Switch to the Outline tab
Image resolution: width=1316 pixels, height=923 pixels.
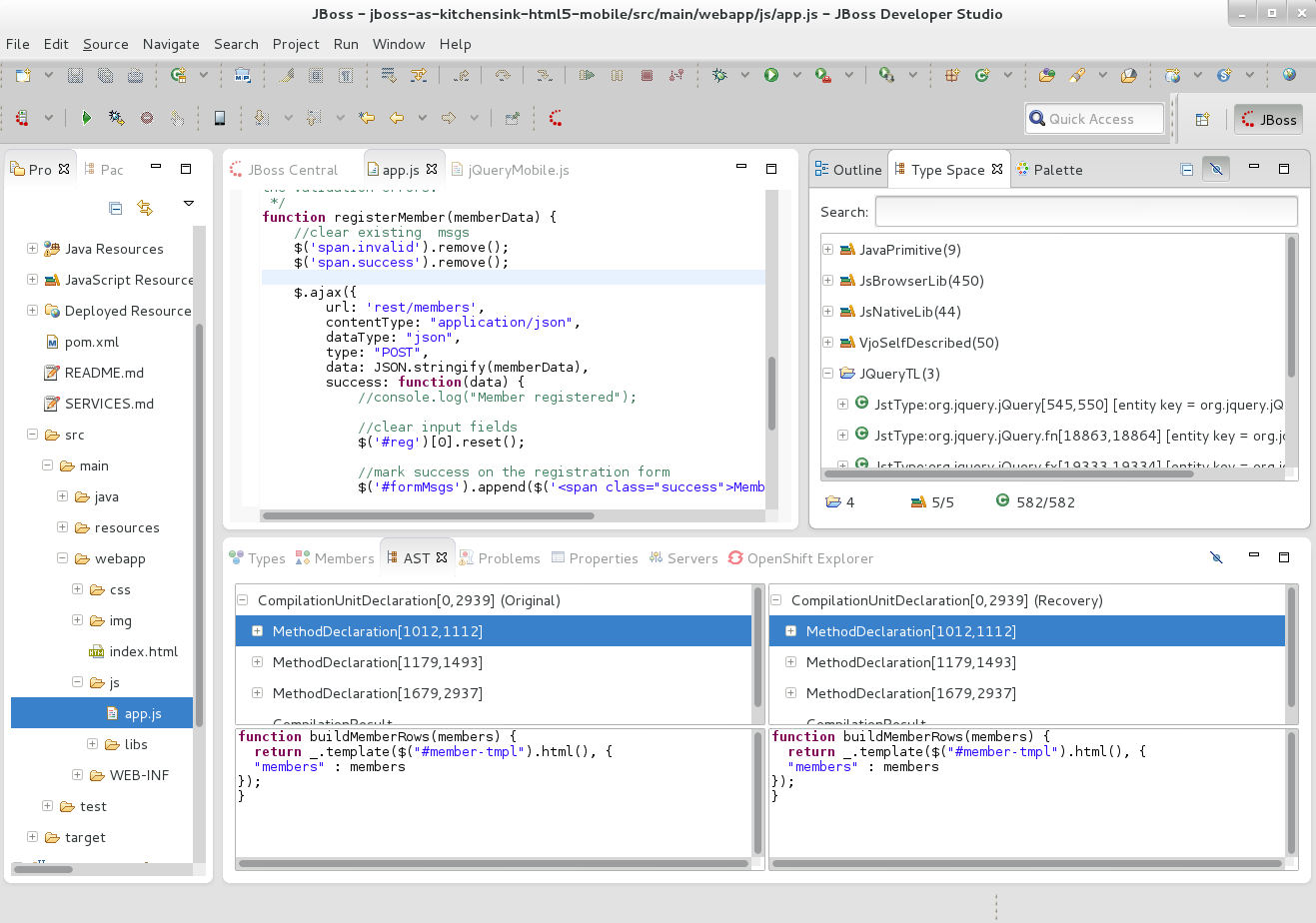coord(847,170)
